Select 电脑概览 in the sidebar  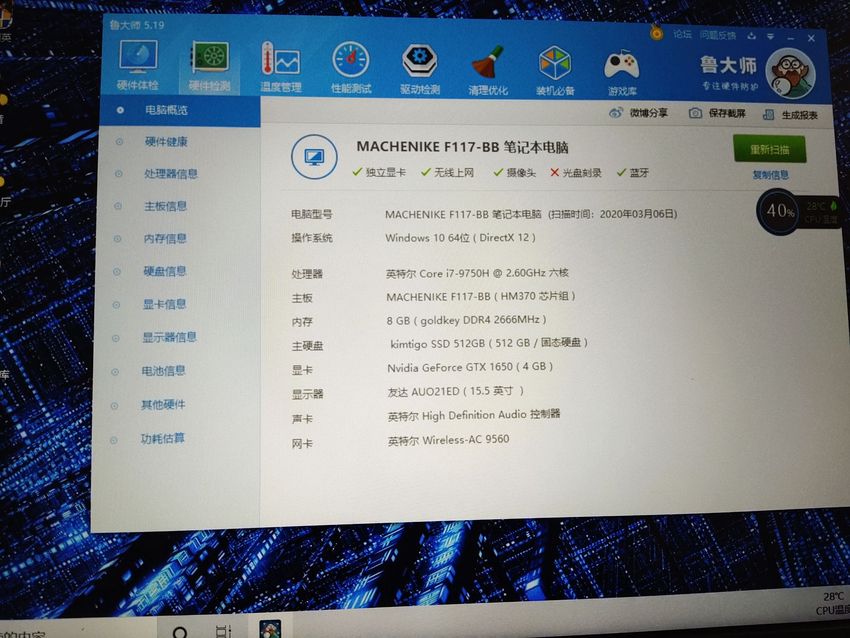[180, 110]
